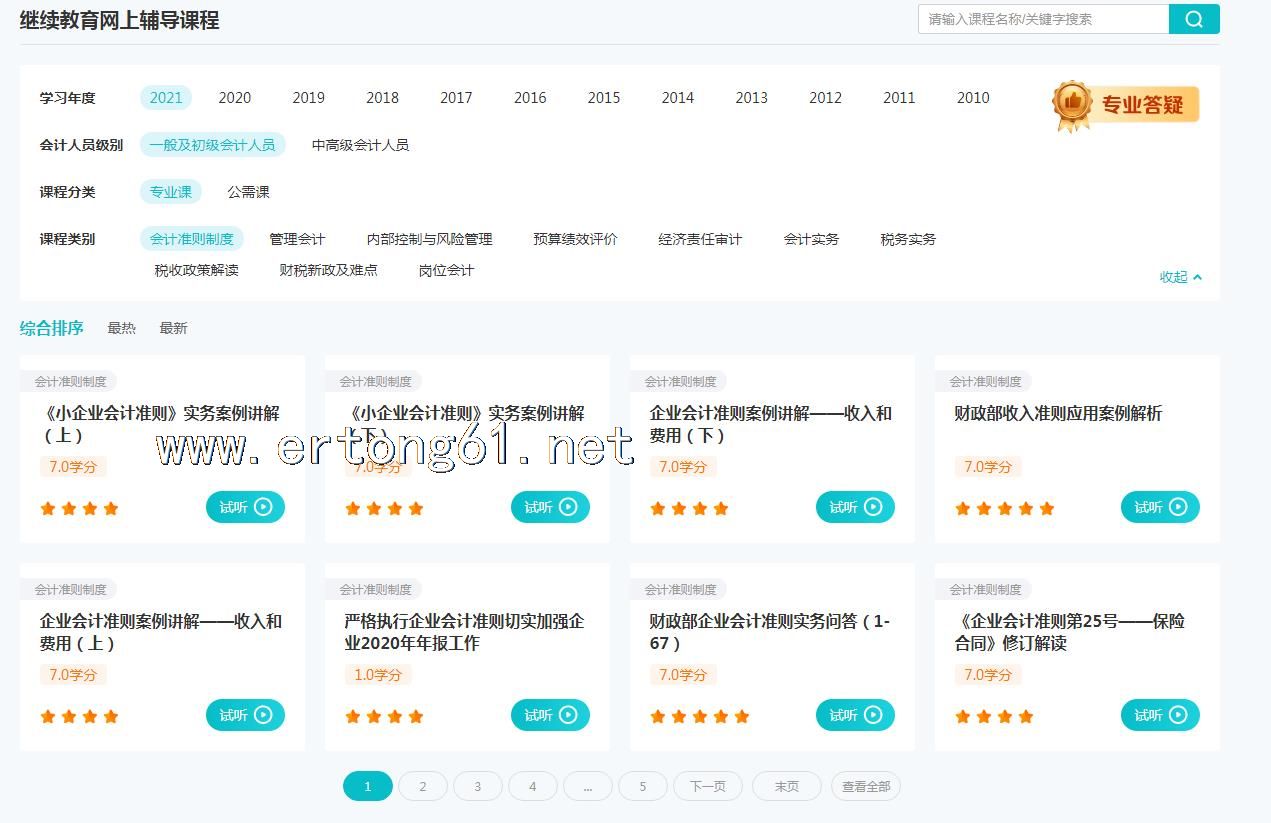Play trial for 财政部收入准则应用案例解析

tap(1159, 507)
